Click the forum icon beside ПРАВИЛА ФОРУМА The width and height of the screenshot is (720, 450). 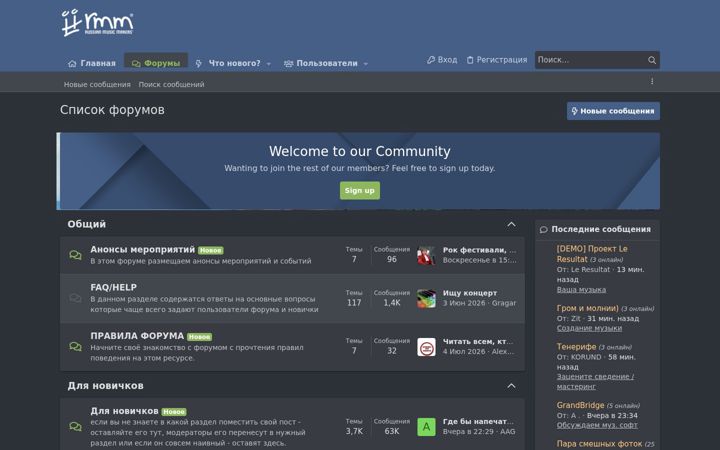(x=75, y=347)
